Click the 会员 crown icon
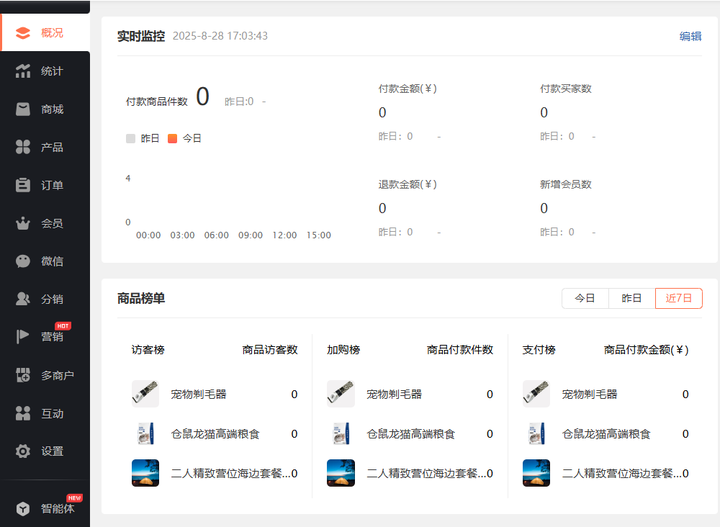Viewport: 720px width, 527px height. click(x=23, y=223)
